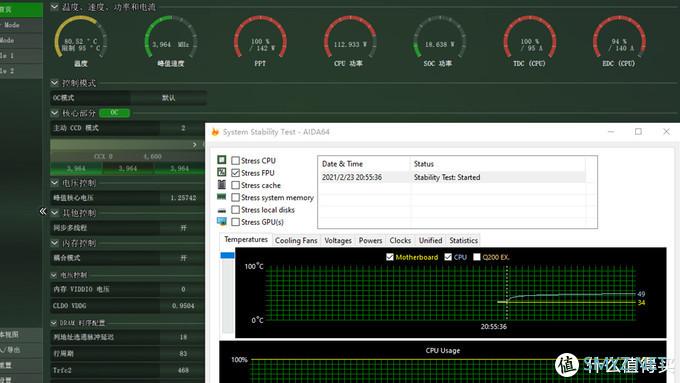
Task: Enable the Stress GPU(s) checkbox
Action: (235, 222)
